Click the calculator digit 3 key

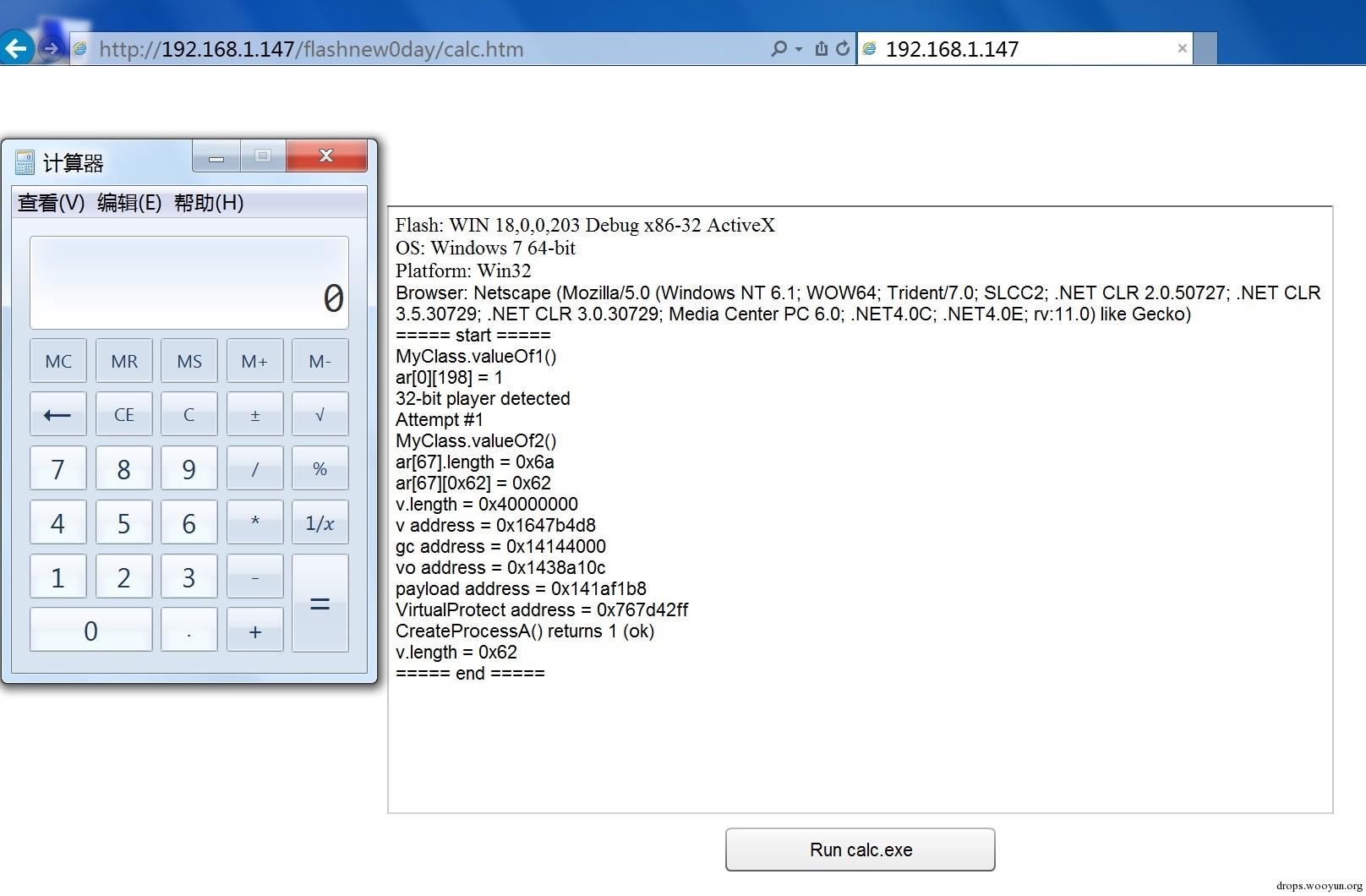189,576
